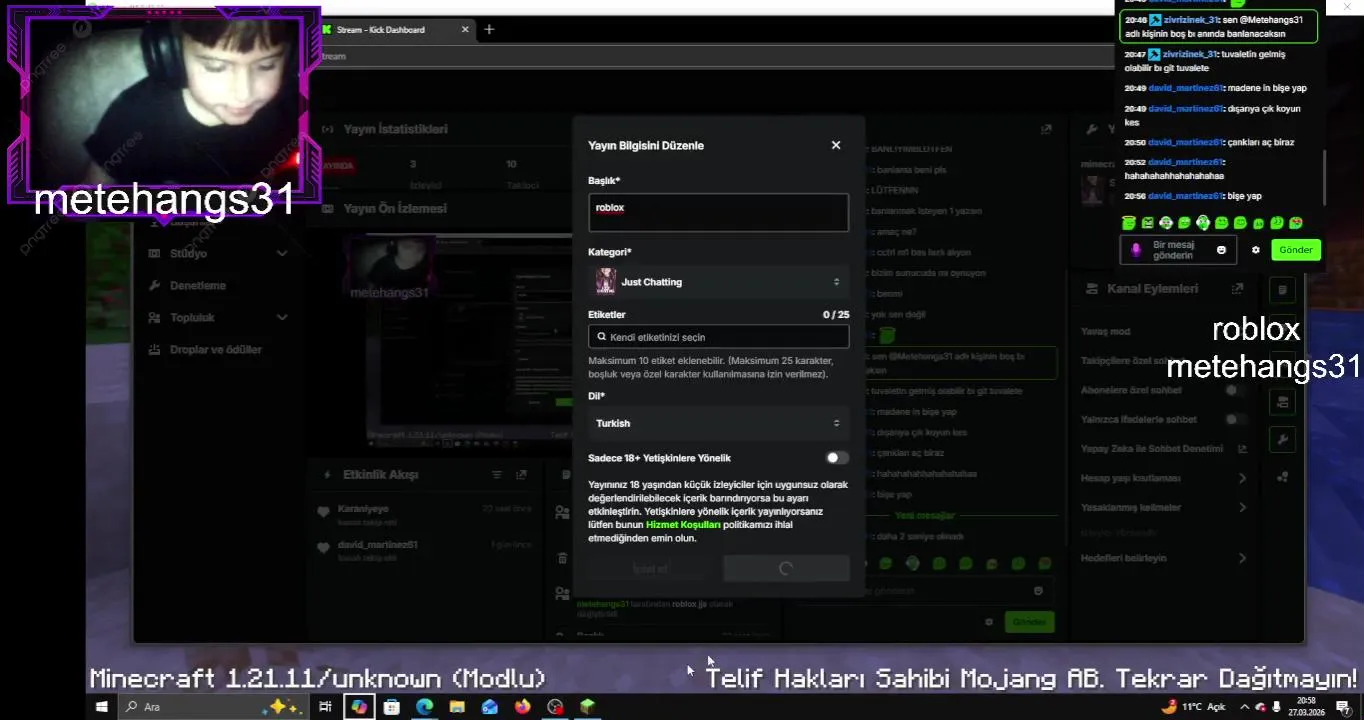The height and width of the screenshot is (720, 1364).
Task: Pick the first green halo emote
Action: tap(1128, 223)
